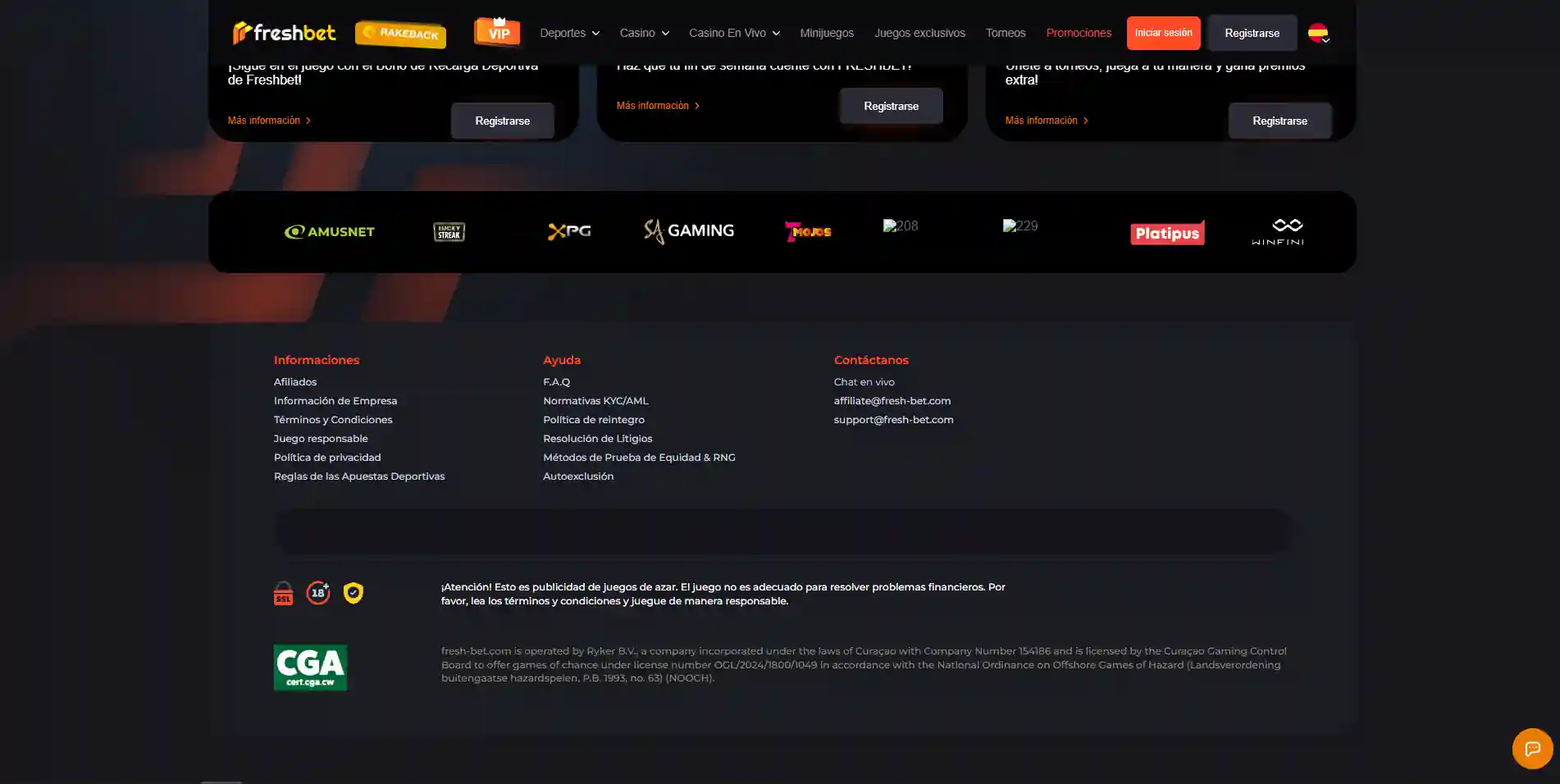The height and width of the screenshot is (784, 1560).
Task: Open the Autoexclusión link
Action: pos(578,476)
